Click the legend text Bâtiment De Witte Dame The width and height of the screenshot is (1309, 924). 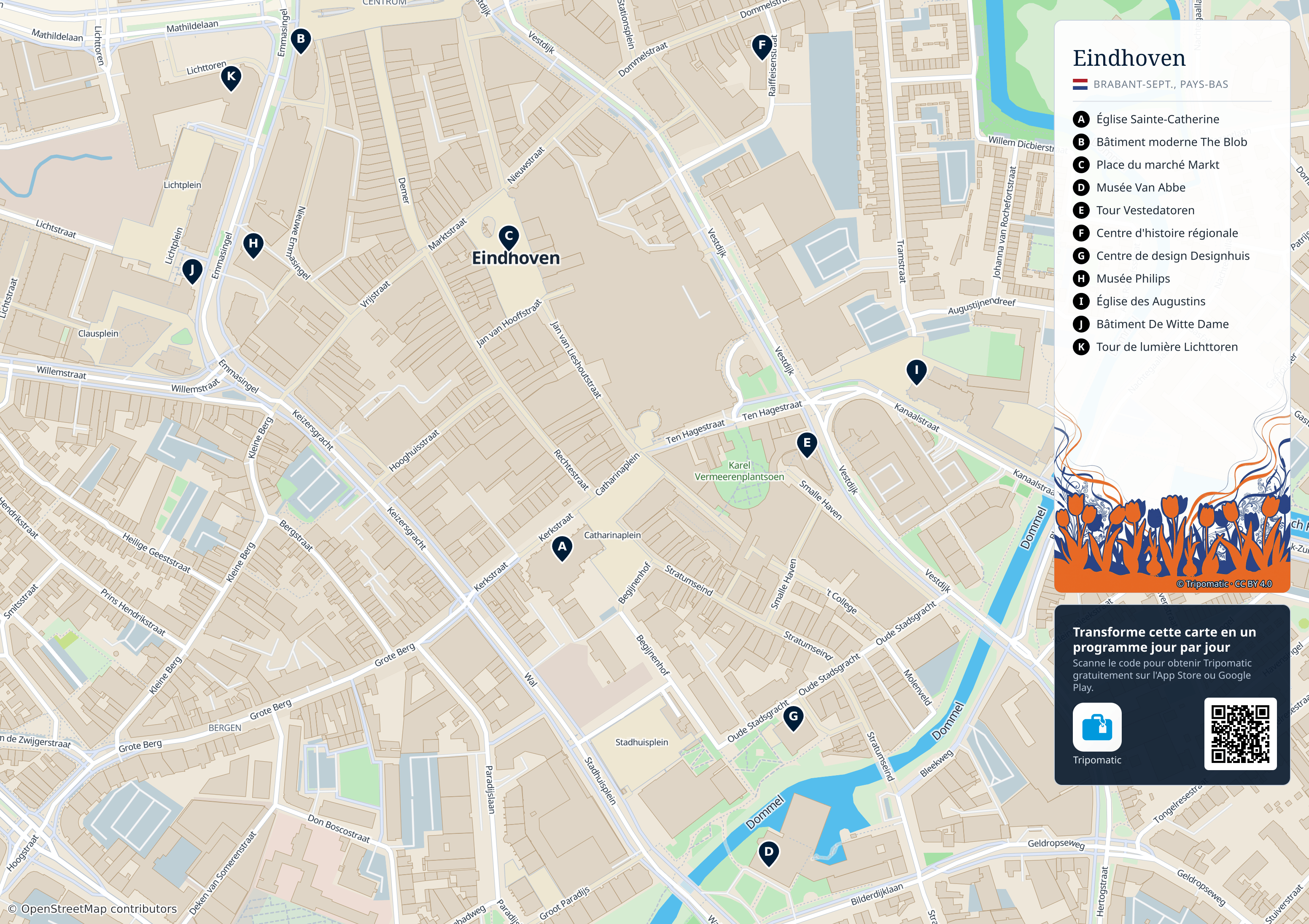pyautogui.click(x=1163, y=324)
